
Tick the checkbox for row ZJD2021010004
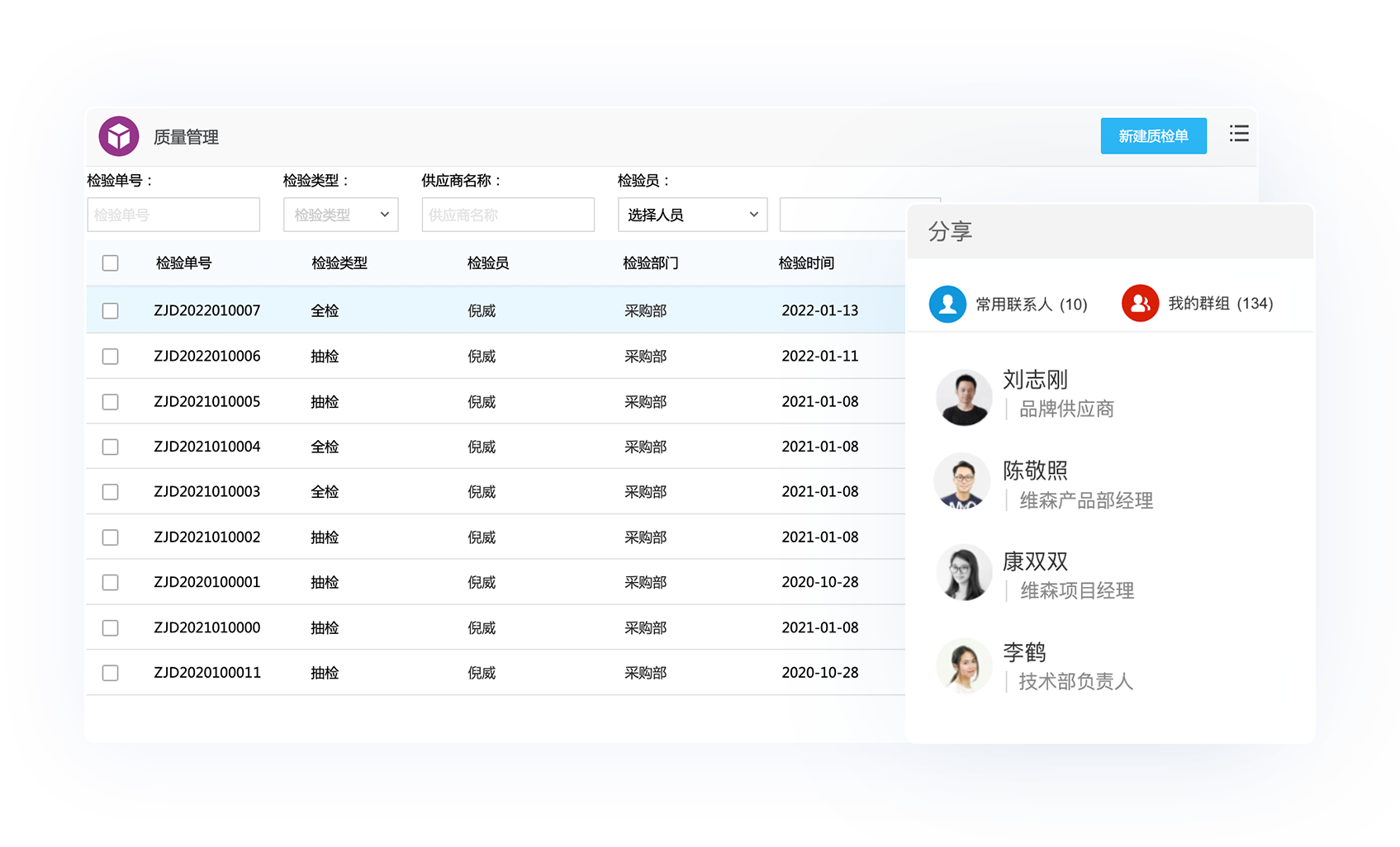(x=110, y=447)
